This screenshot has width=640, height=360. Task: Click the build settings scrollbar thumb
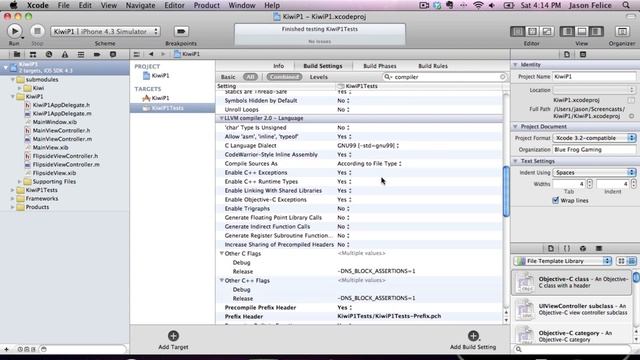tap(506, 191)
